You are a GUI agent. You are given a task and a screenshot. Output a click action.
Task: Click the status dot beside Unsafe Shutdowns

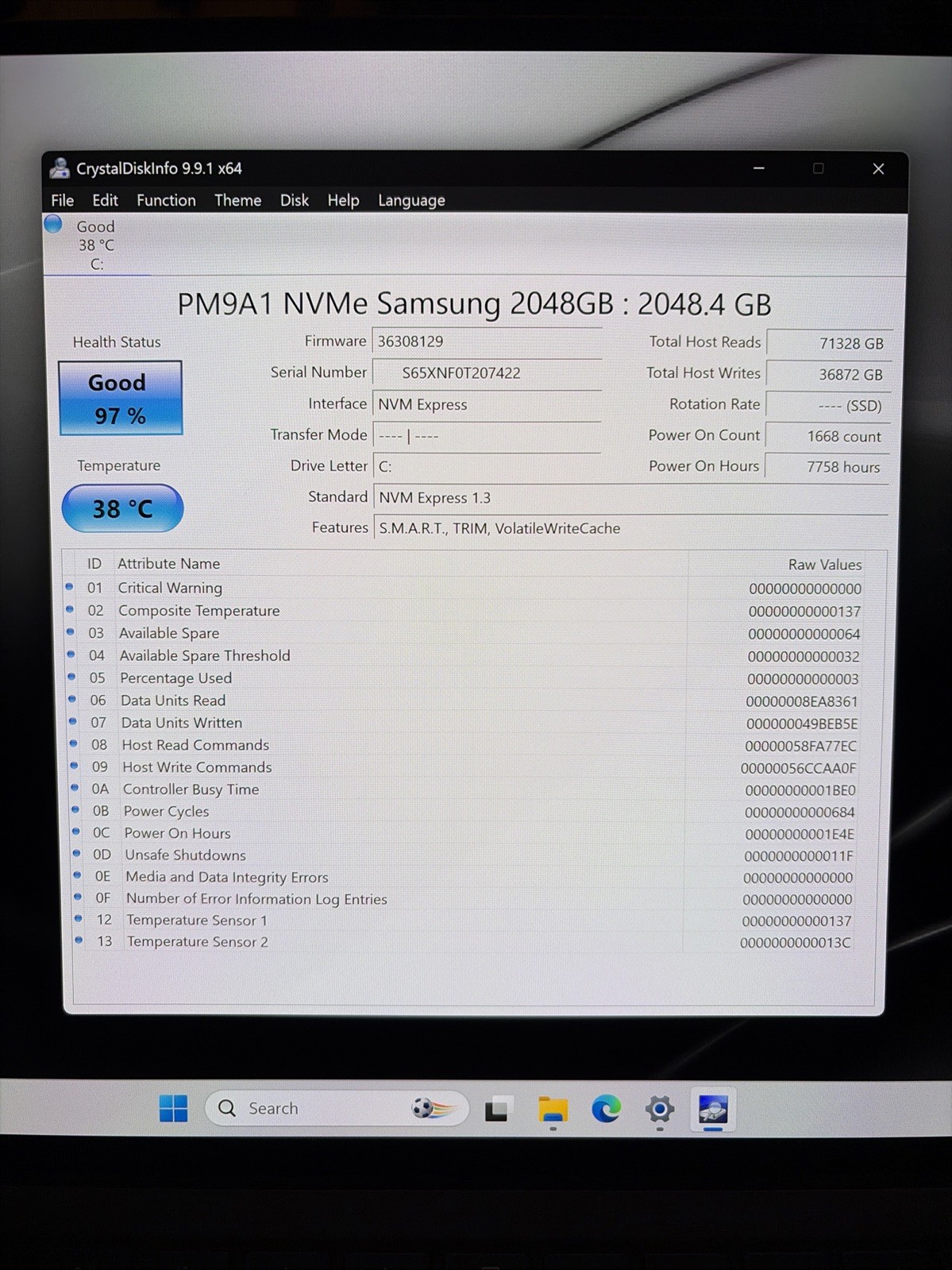point(77,853)
